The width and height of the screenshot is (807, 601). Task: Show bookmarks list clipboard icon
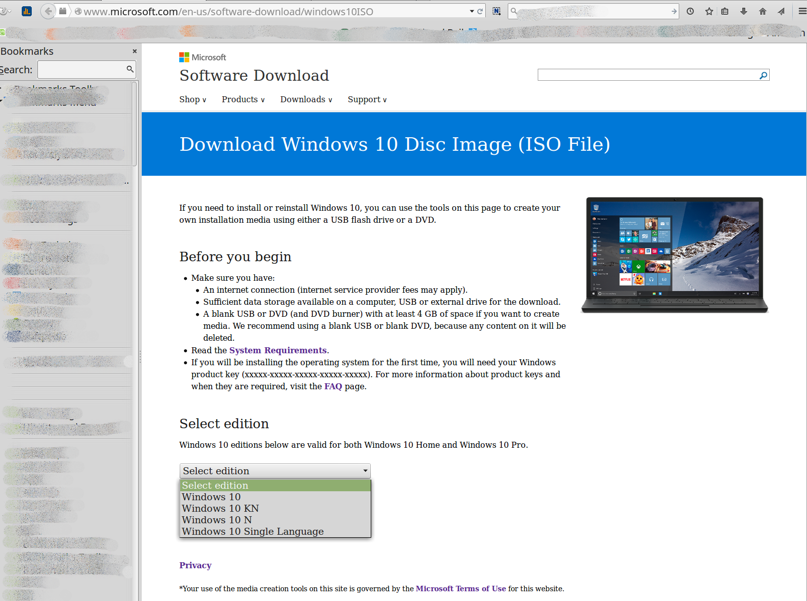point(725,11)
